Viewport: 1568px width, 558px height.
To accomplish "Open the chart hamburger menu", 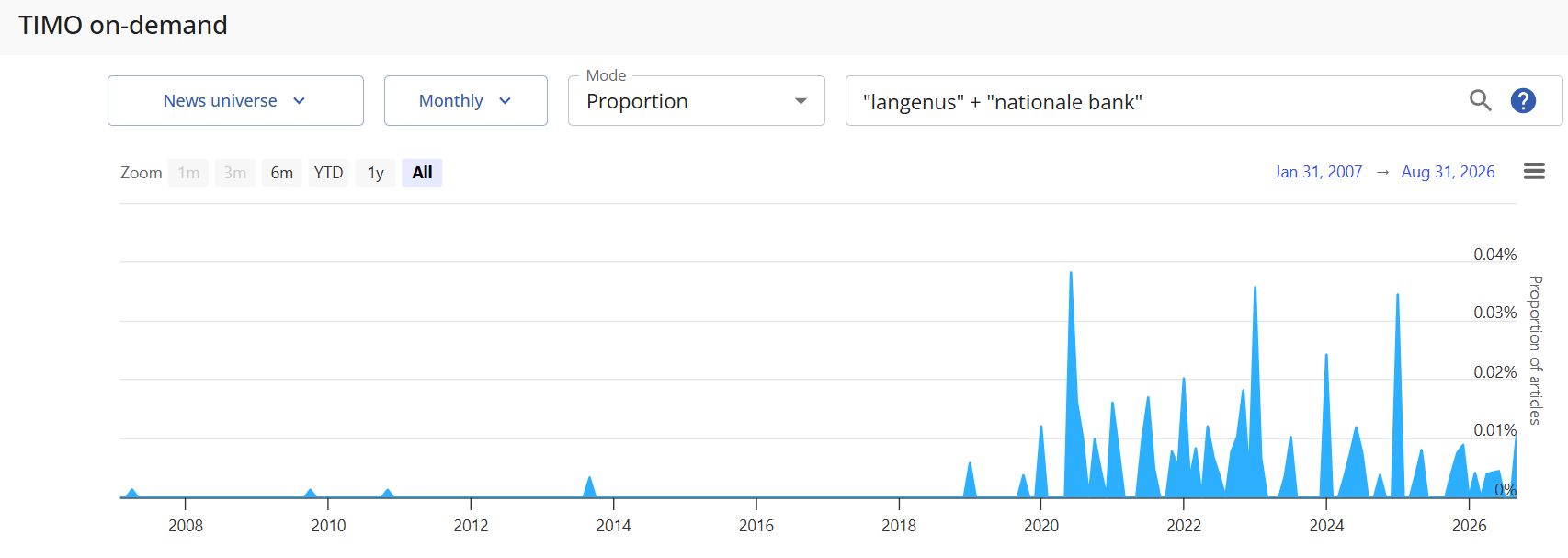I will coord(1534,171).
